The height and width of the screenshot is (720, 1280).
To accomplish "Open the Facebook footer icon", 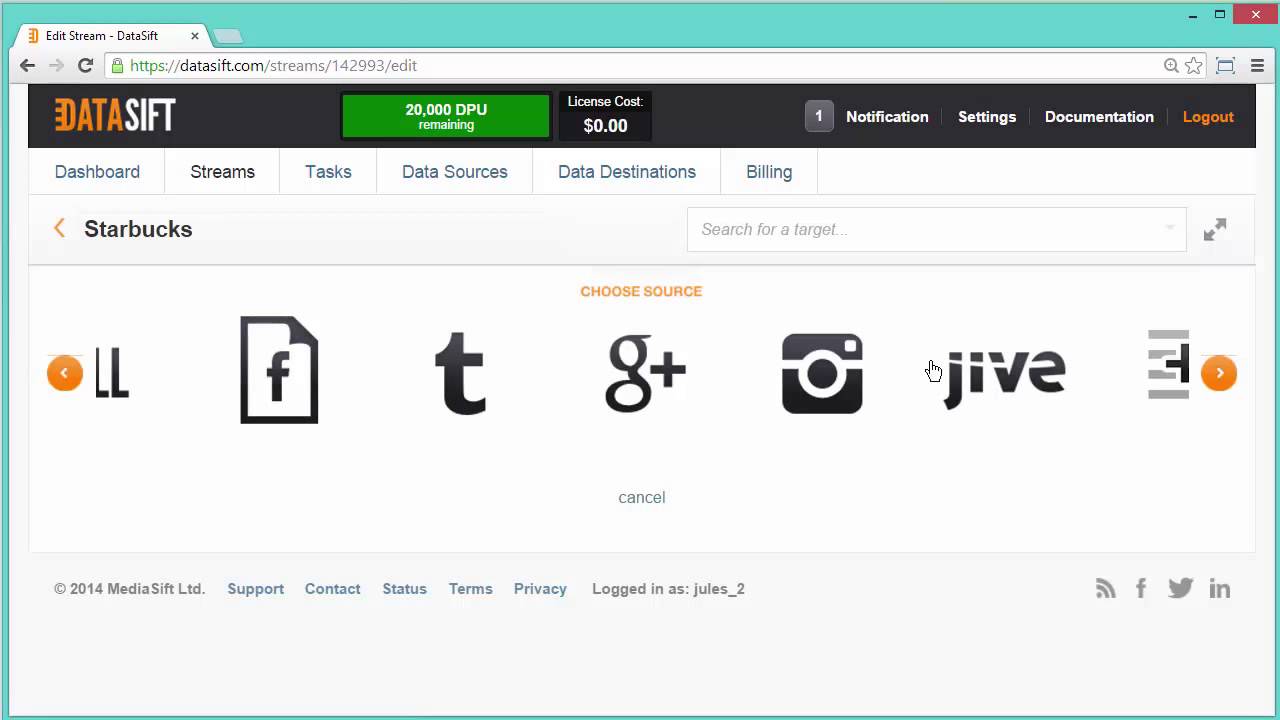I will pyautogui.click(x=1141, y=589).
